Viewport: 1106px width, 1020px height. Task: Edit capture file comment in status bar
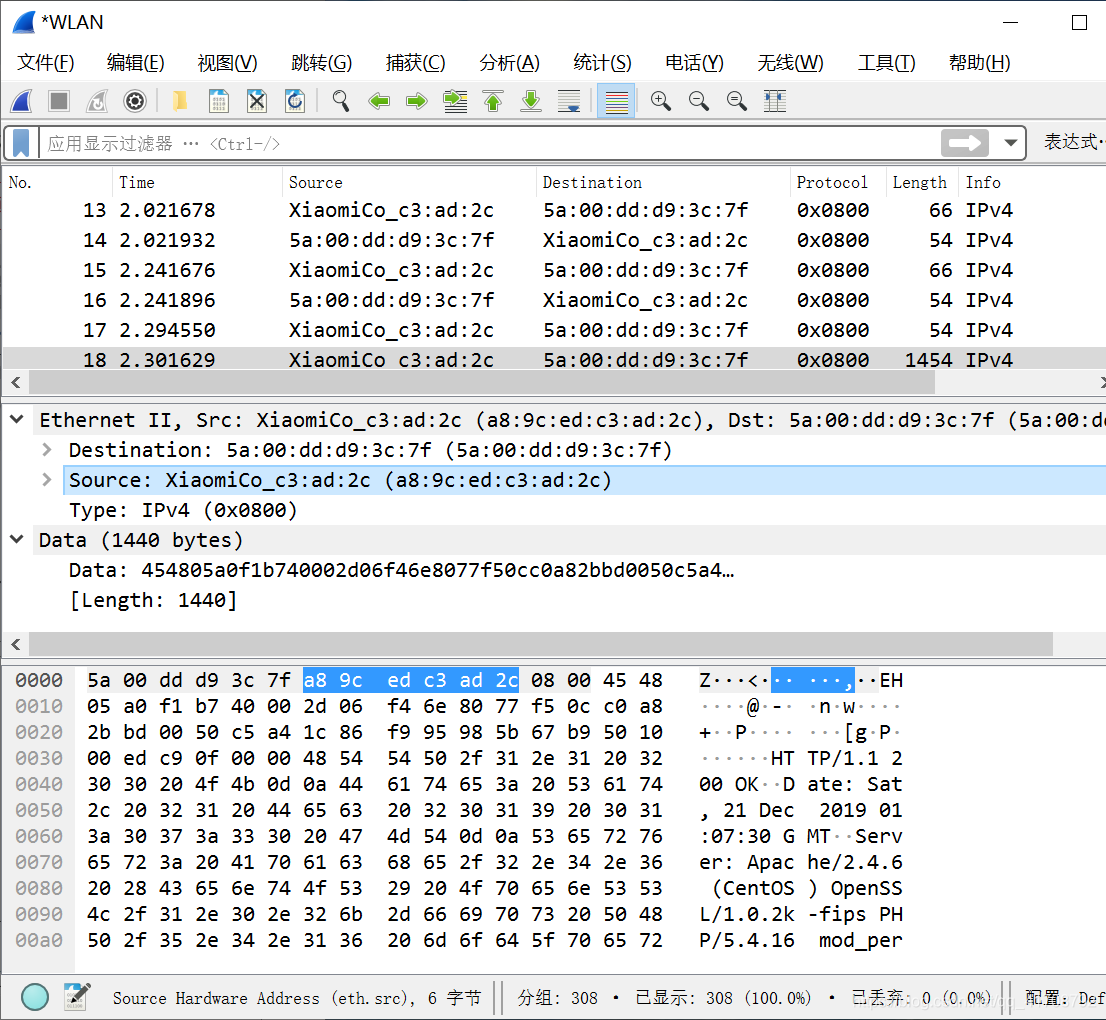point(77,996)
